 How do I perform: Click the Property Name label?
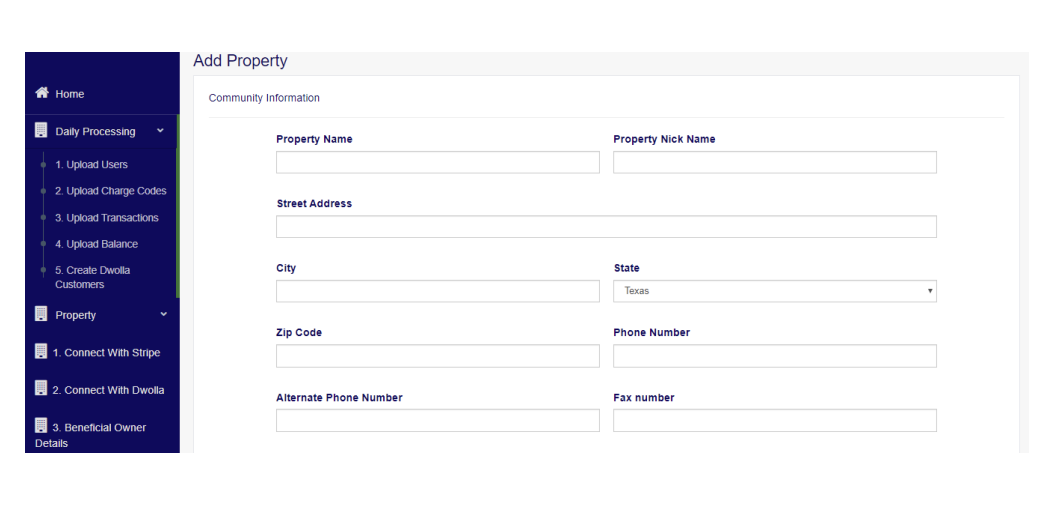tap(314, 139)
